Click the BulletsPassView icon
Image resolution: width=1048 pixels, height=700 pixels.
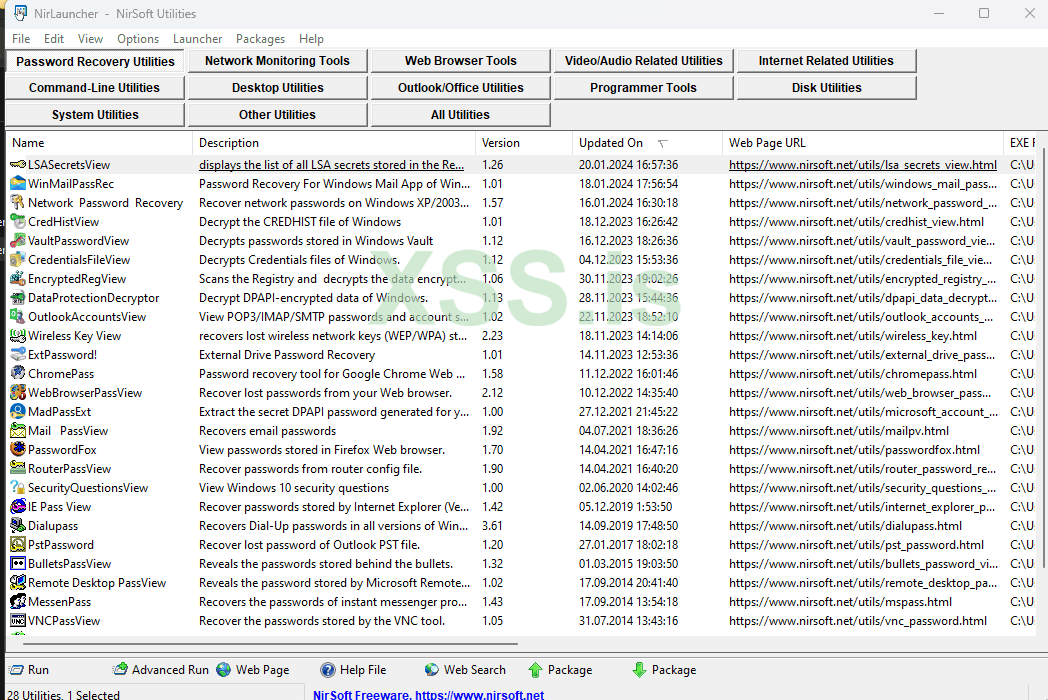(18, 564)
